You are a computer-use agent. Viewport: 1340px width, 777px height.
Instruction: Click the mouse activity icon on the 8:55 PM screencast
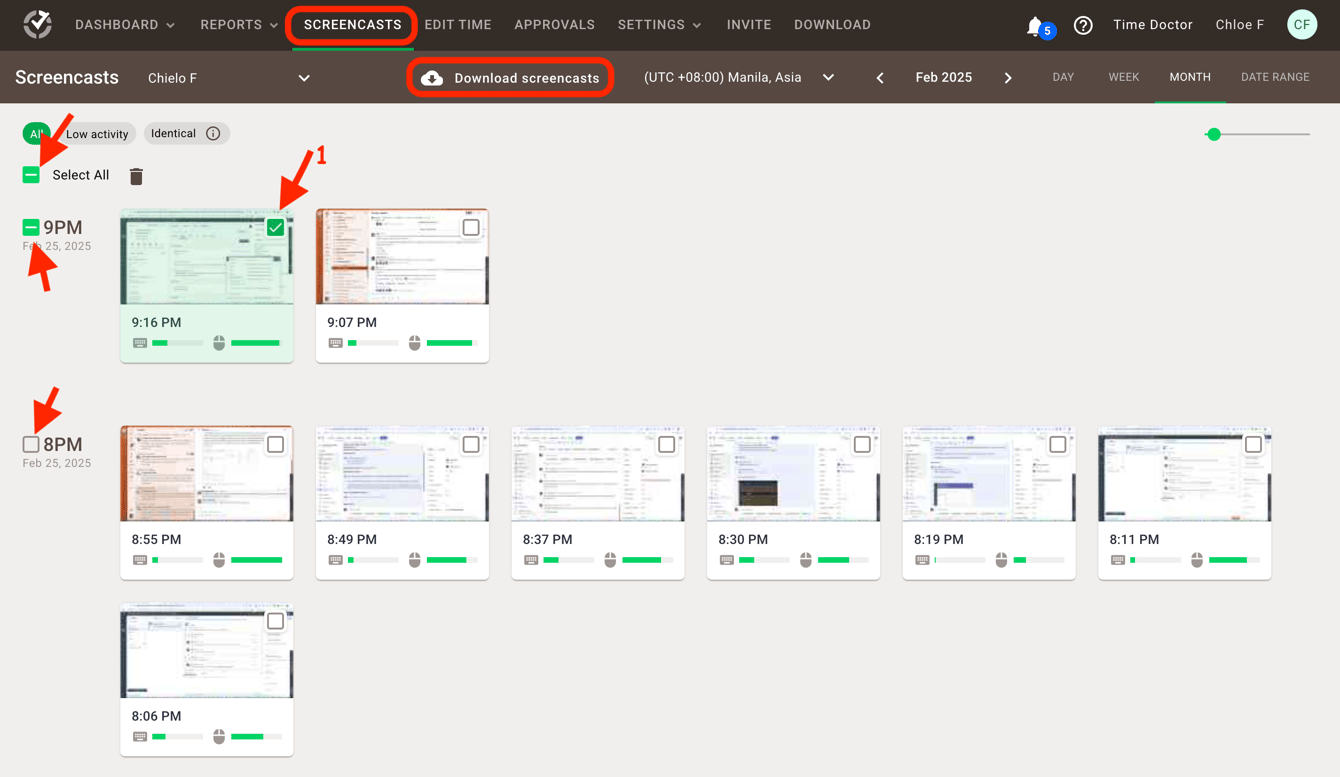pyautogui.click(x=219, y=559)
